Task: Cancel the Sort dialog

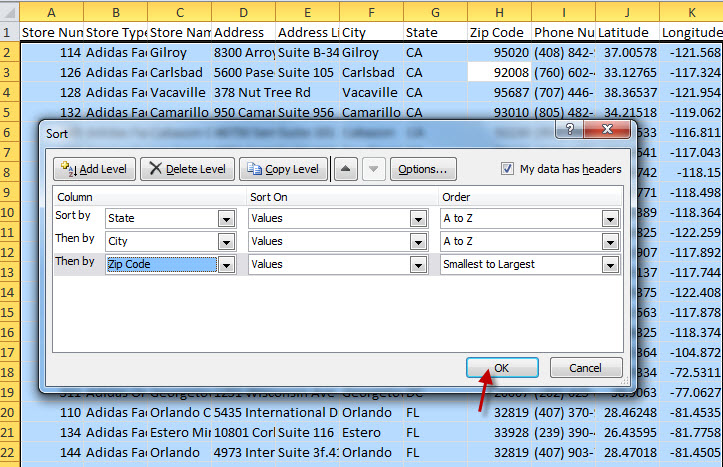Action: coord(586,368)
